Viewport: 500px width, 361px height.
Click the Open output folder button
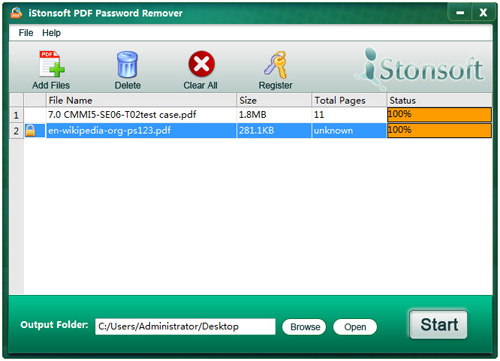click(355, 327)
